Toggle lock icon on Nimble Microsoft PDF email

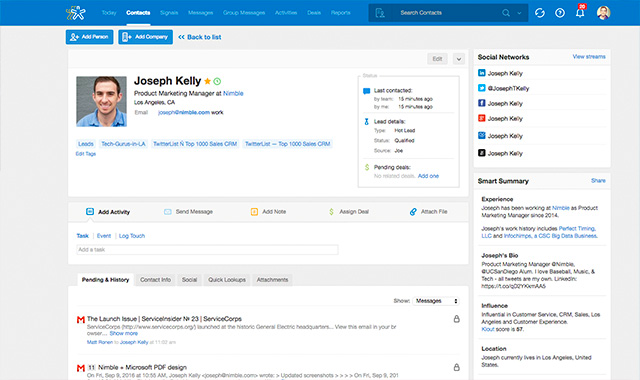457,367
